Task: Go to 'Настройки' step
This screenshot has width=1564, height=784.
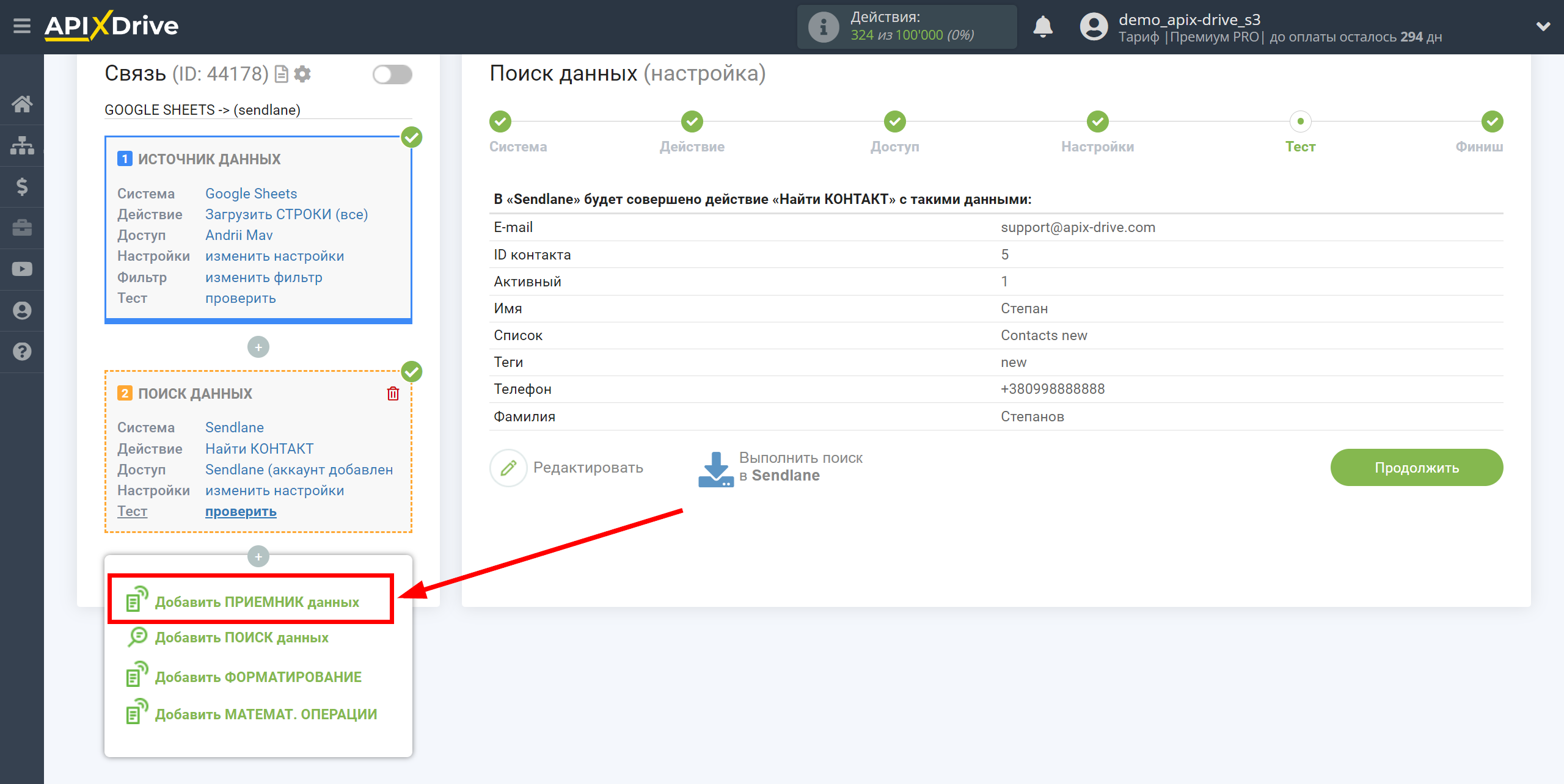Action: [x=1098, y=122]
